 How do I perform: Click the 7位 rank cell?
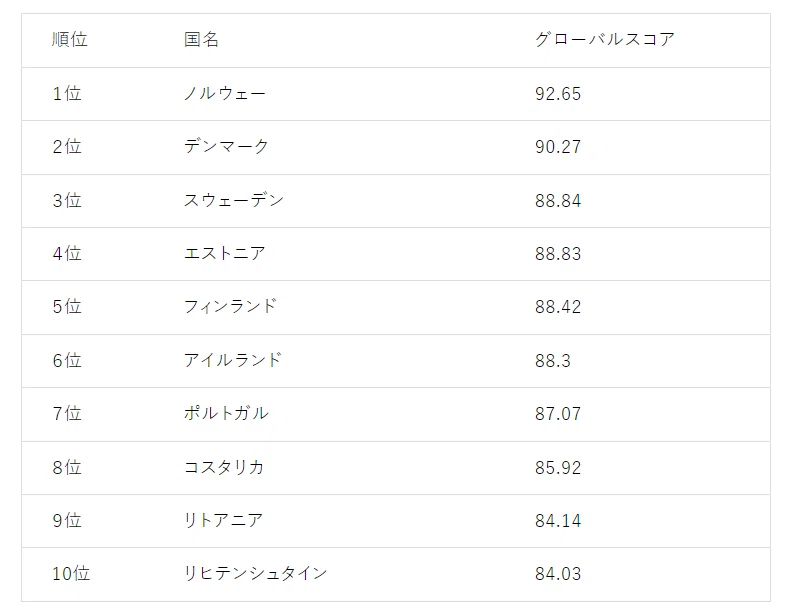(67, 414)
